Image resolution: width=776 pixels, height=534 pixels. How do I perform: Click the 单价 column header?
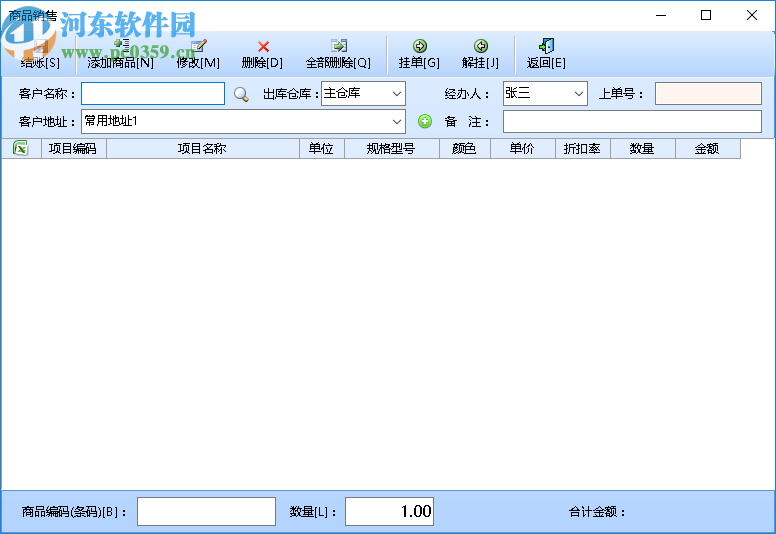click(x=523, y=148)
